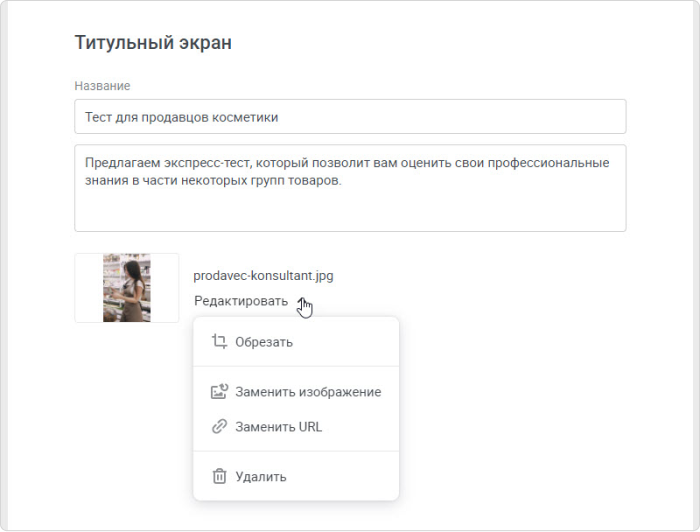Click the chain link icon for URL
Image resolution: width=700 pixels, height=532 pixels.
(219, 427)
